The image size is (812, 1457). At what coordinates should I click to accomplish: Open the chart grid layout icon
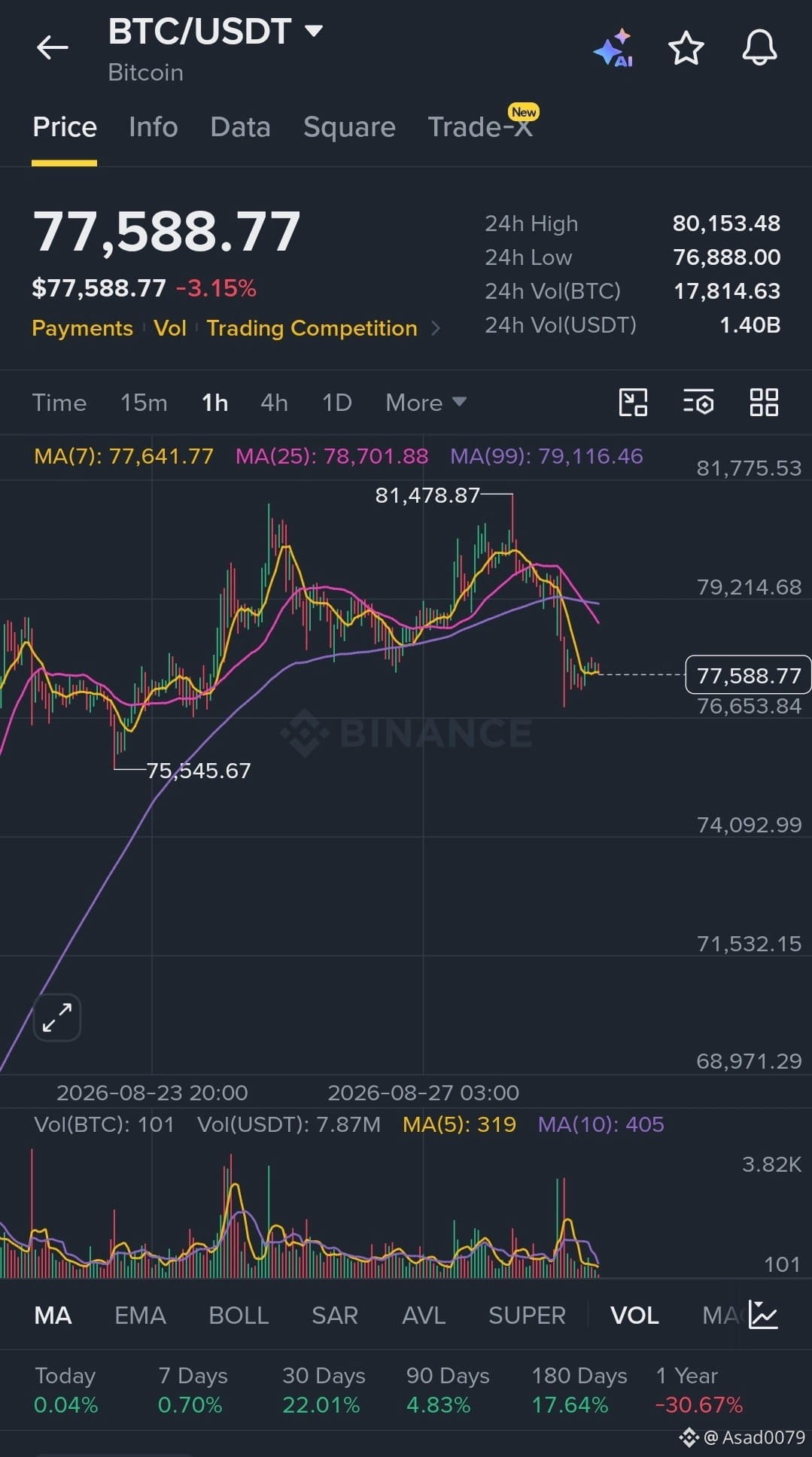(764, 402)
